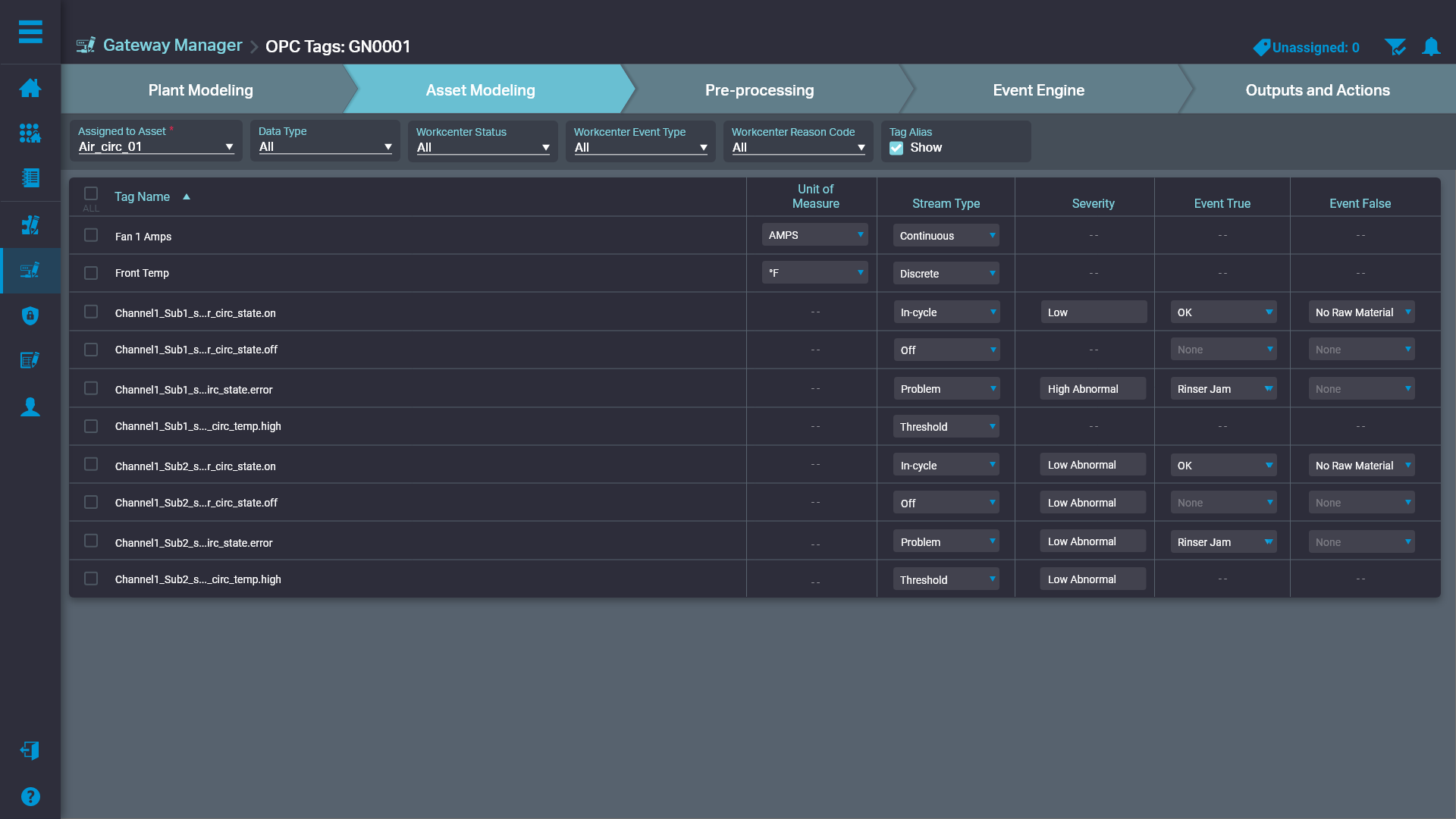The width and height of the screenshot is (1456, 819).
Task: Click the Gateway Manager breadcrumb icon
Action: [x=86, y=45]
